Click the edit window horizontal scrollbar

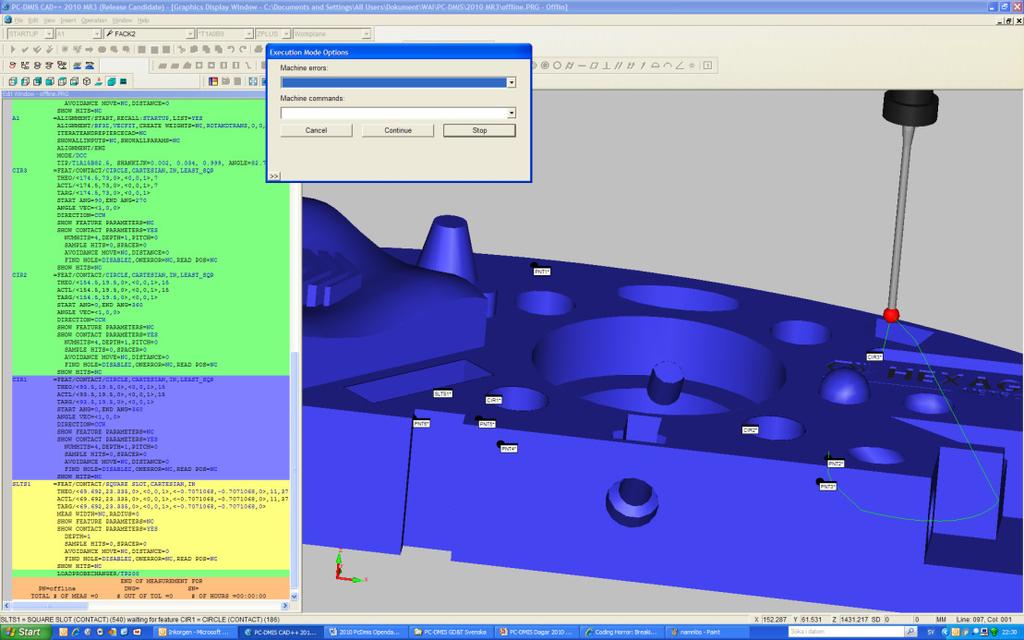click(147, 607)
